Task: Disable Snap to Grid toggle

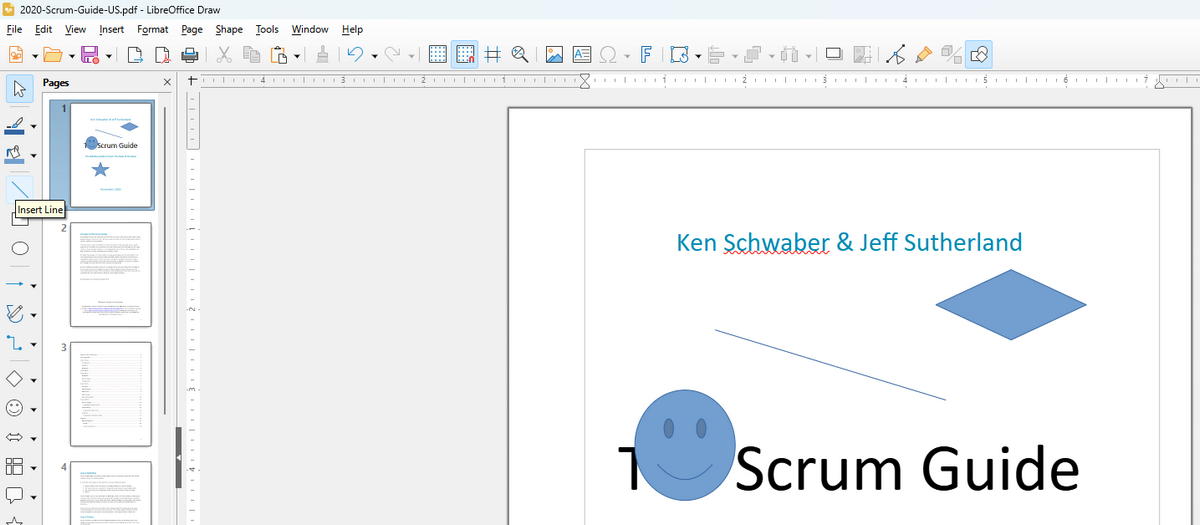Action: click(465, 55)
